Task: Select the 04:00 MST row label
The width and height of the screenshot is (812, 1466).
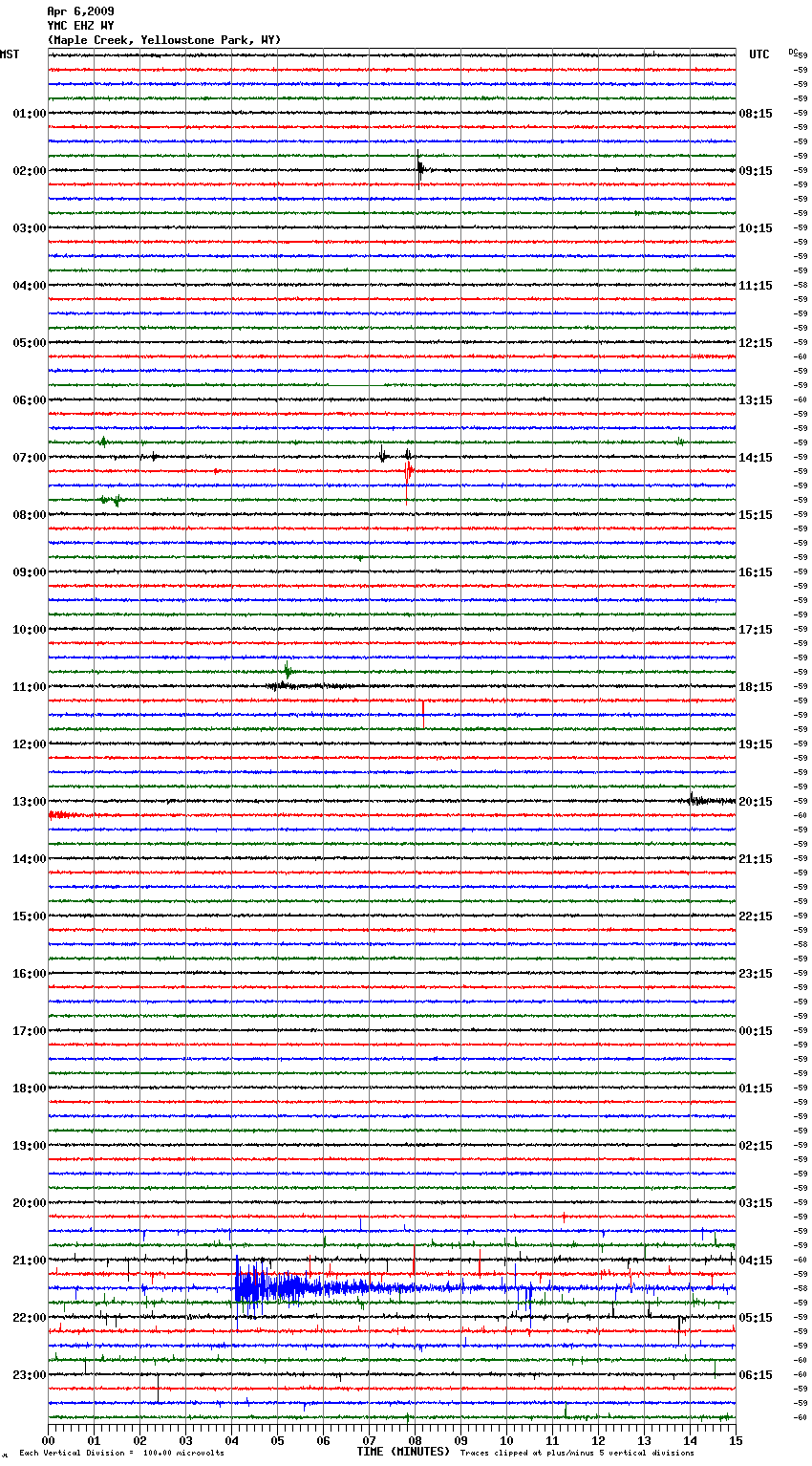Action: pyautogui.click(x=30, y=286)
